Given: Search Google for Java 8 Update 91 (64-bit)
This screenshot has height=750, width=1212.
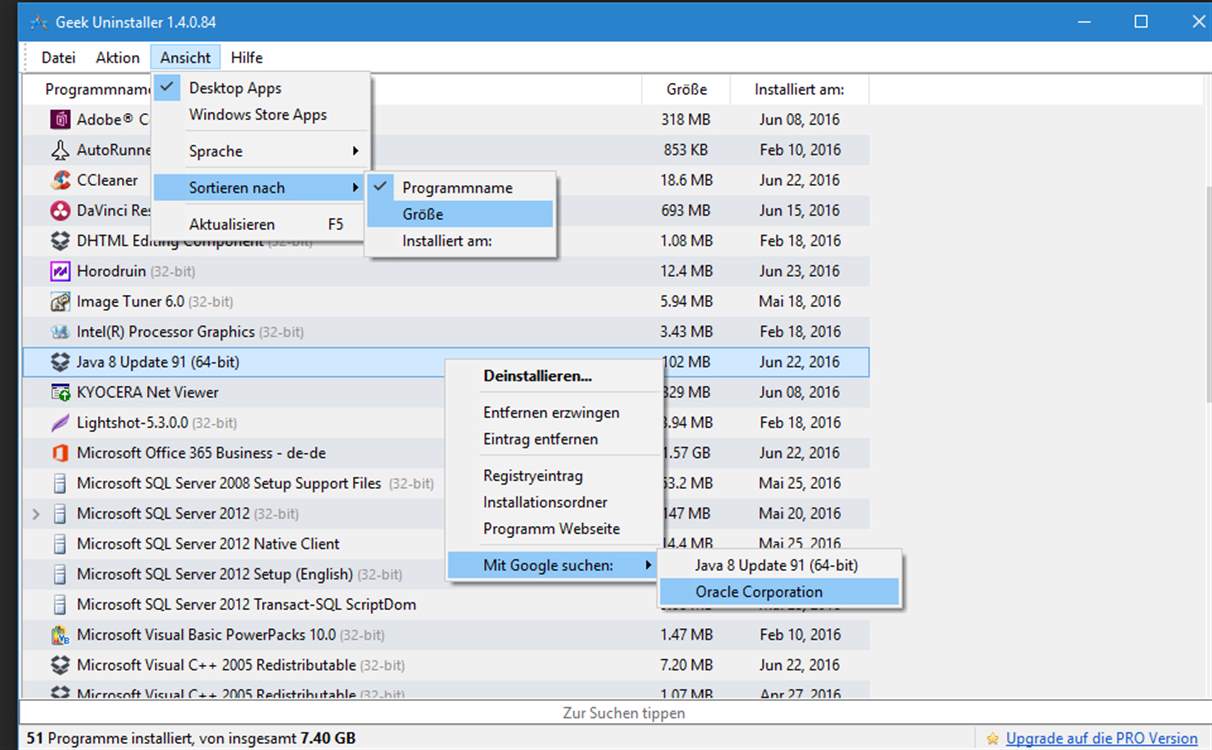Looking at the screenshot, I should pos(779,565).
